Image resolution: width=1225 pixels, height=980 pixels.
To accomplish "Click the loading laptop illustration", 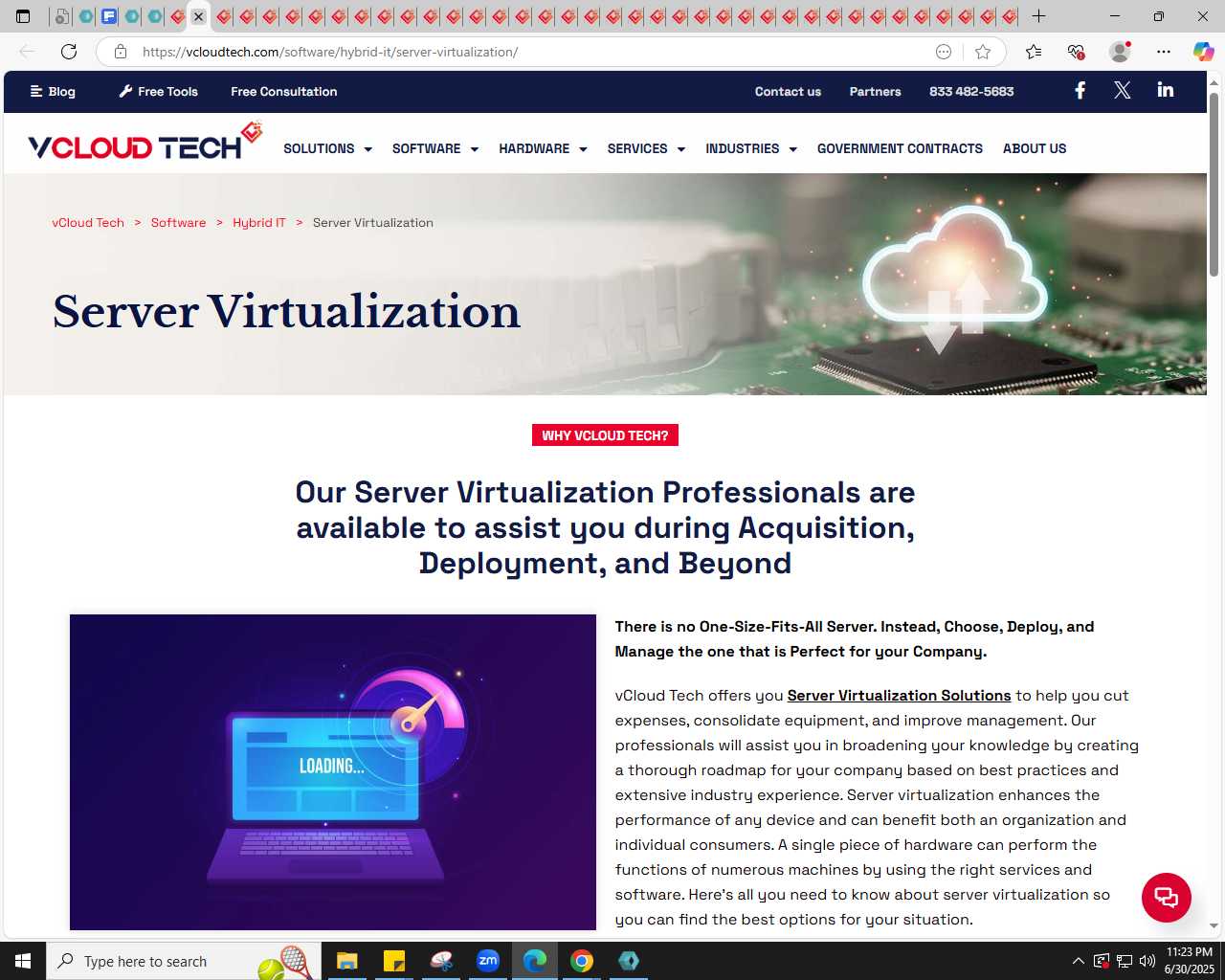I will 333,772.
